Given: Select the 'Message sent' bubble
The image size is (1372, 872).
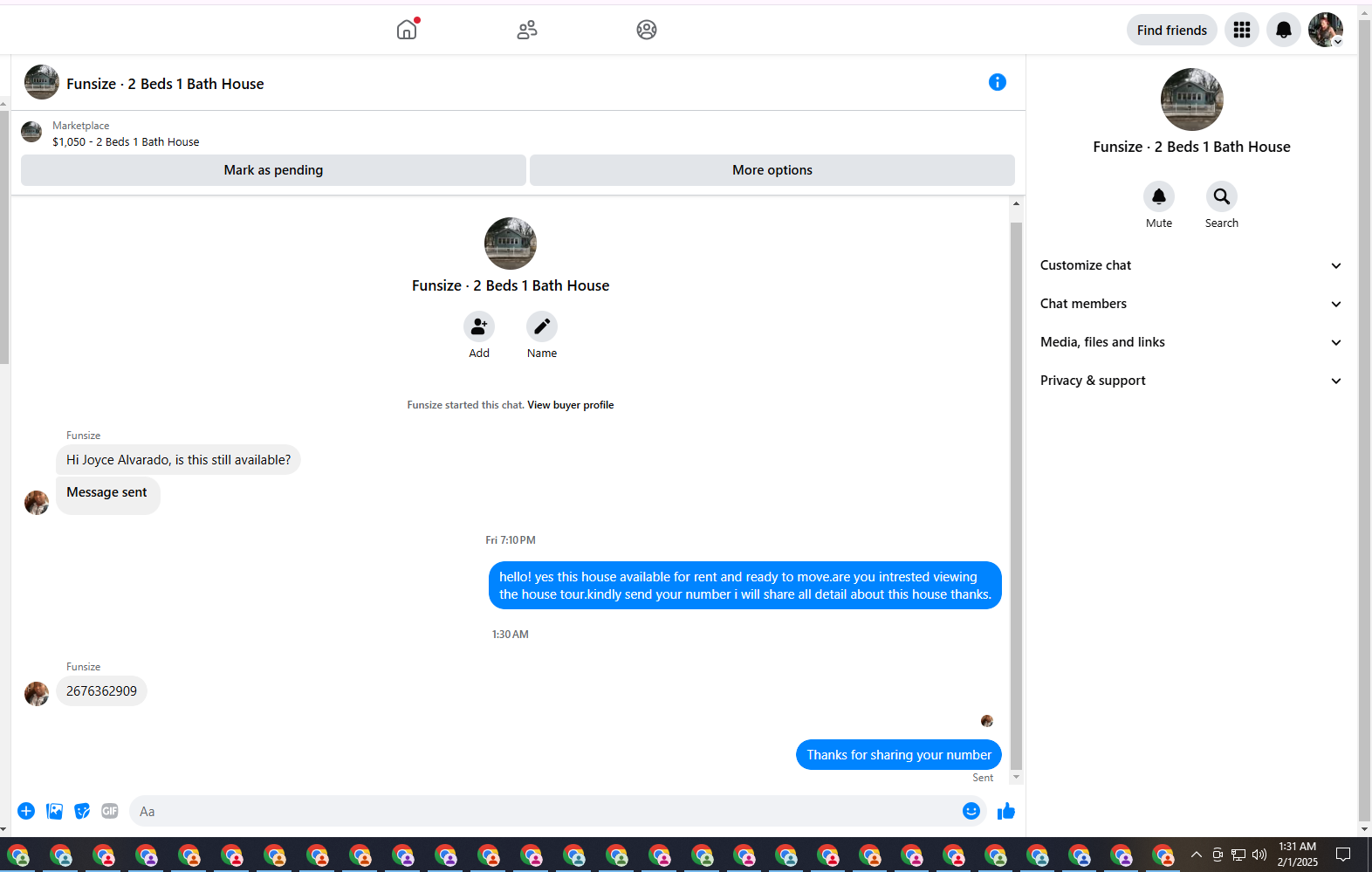Looking at the screenshot, I should tap(108, 496).
